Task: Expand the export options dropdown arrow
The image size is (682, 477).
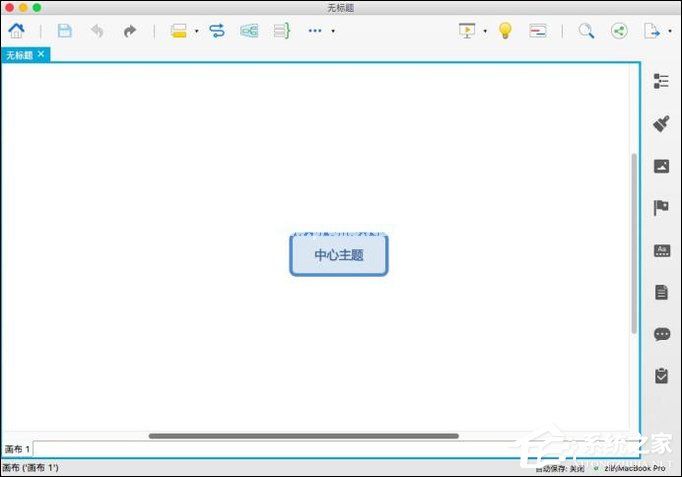Action: point(670,31)
